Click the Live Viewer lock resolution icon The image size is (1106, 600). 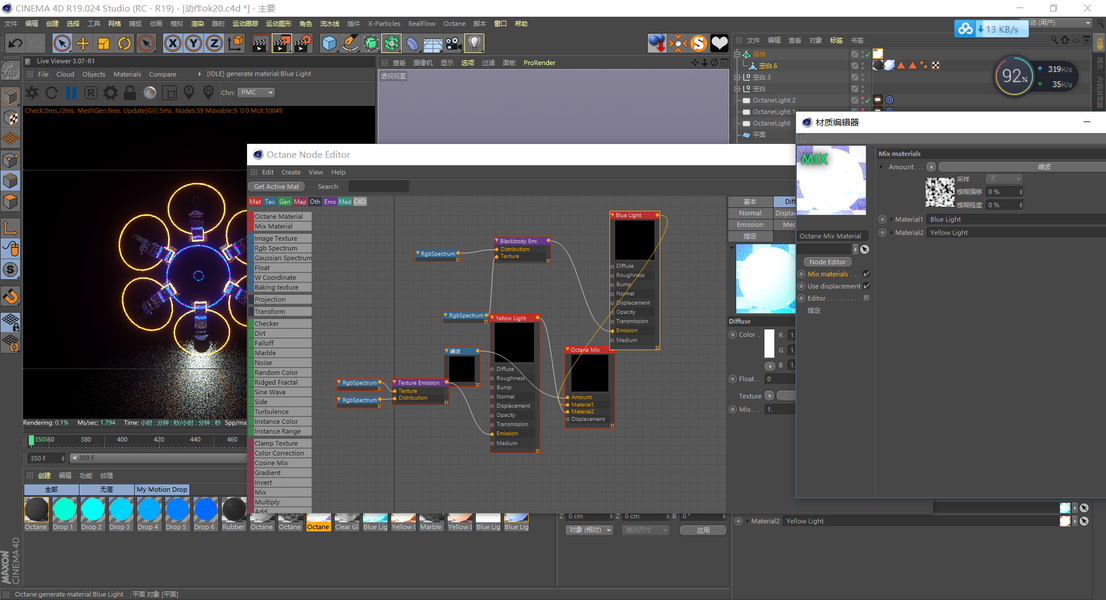click(130, 92)
